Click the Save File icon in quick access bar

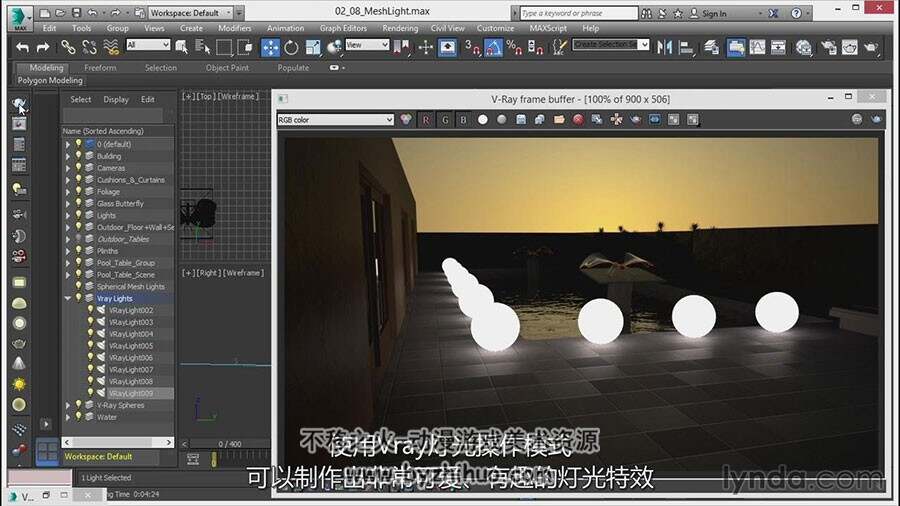(76, 12)
